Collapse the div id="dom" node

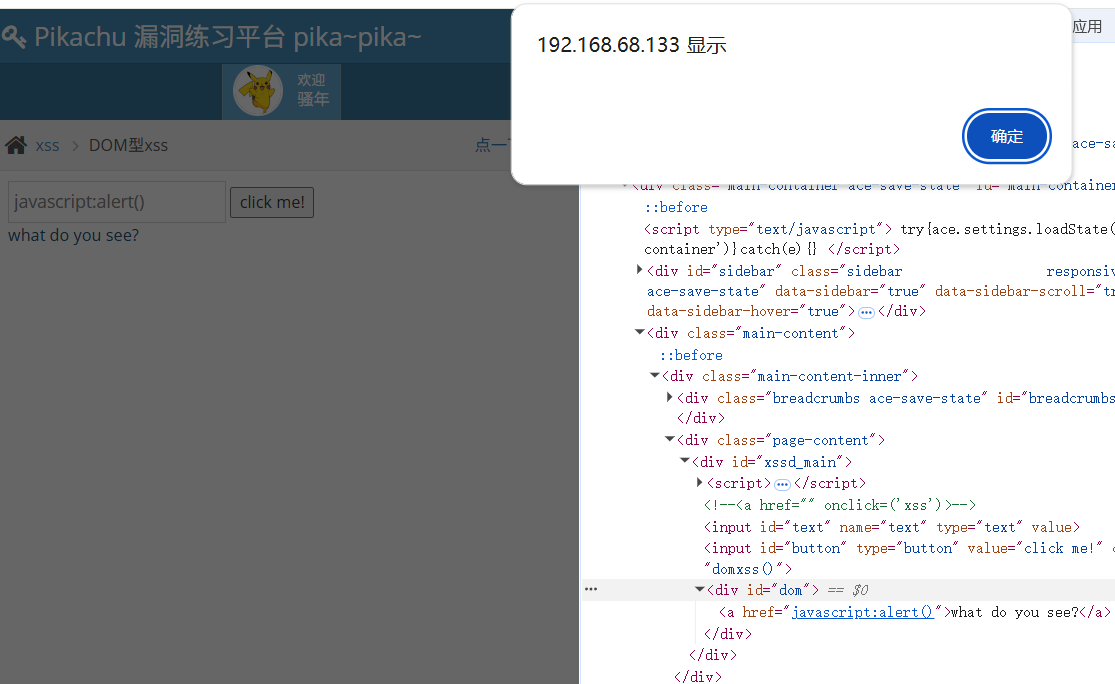[x=699, y=589]
